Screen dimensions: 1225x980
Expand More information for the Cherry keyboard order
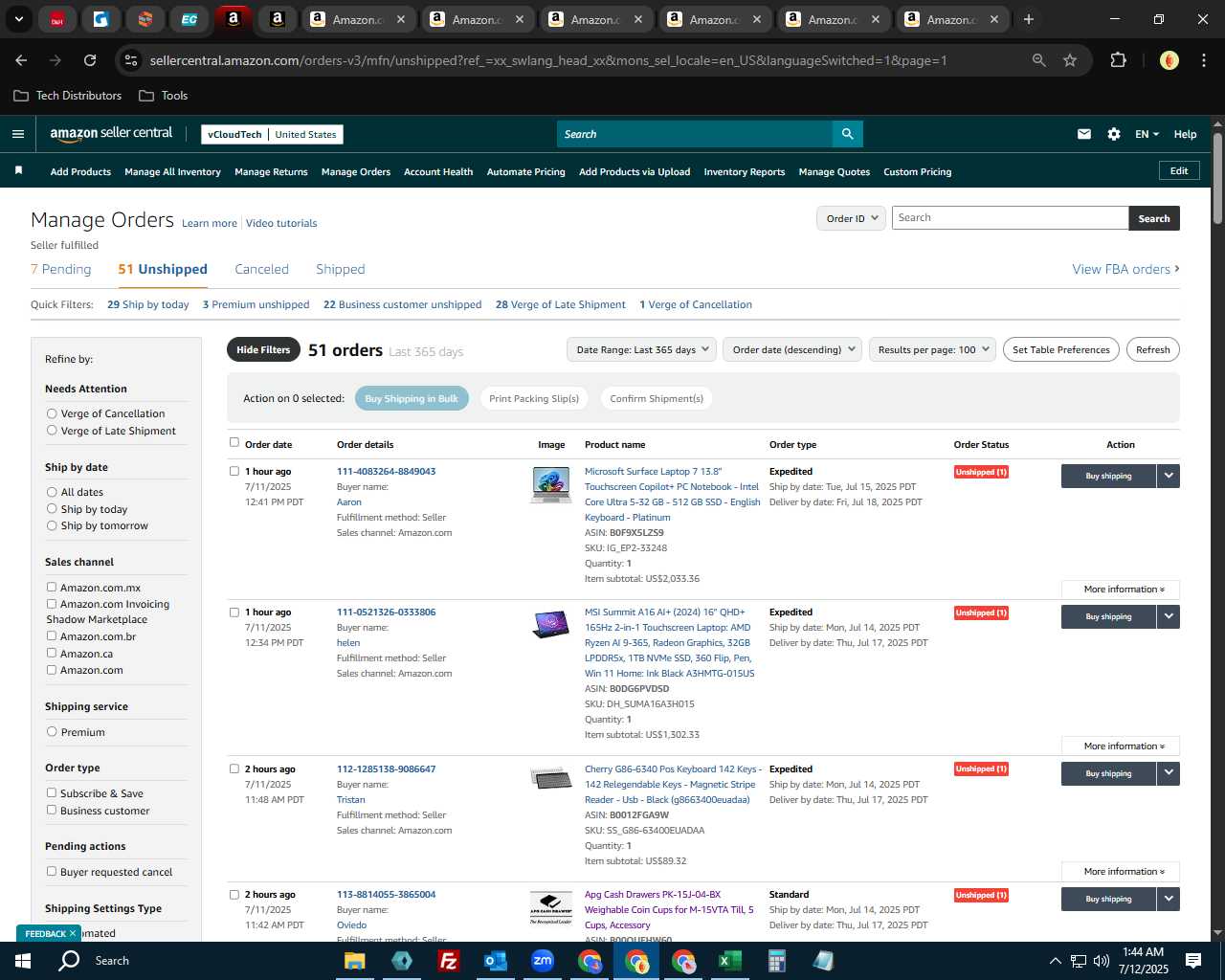pyautogui.click(x=1121, y=871)
